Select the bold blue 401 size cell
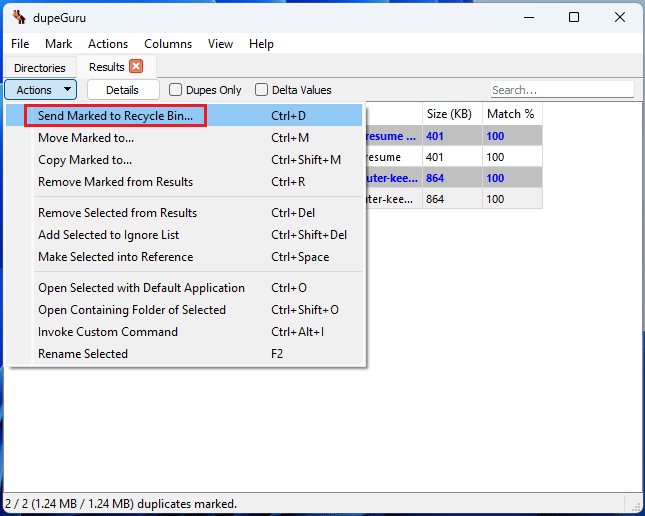645x516 pixels. pyautogui.click(x=452, y=136)
